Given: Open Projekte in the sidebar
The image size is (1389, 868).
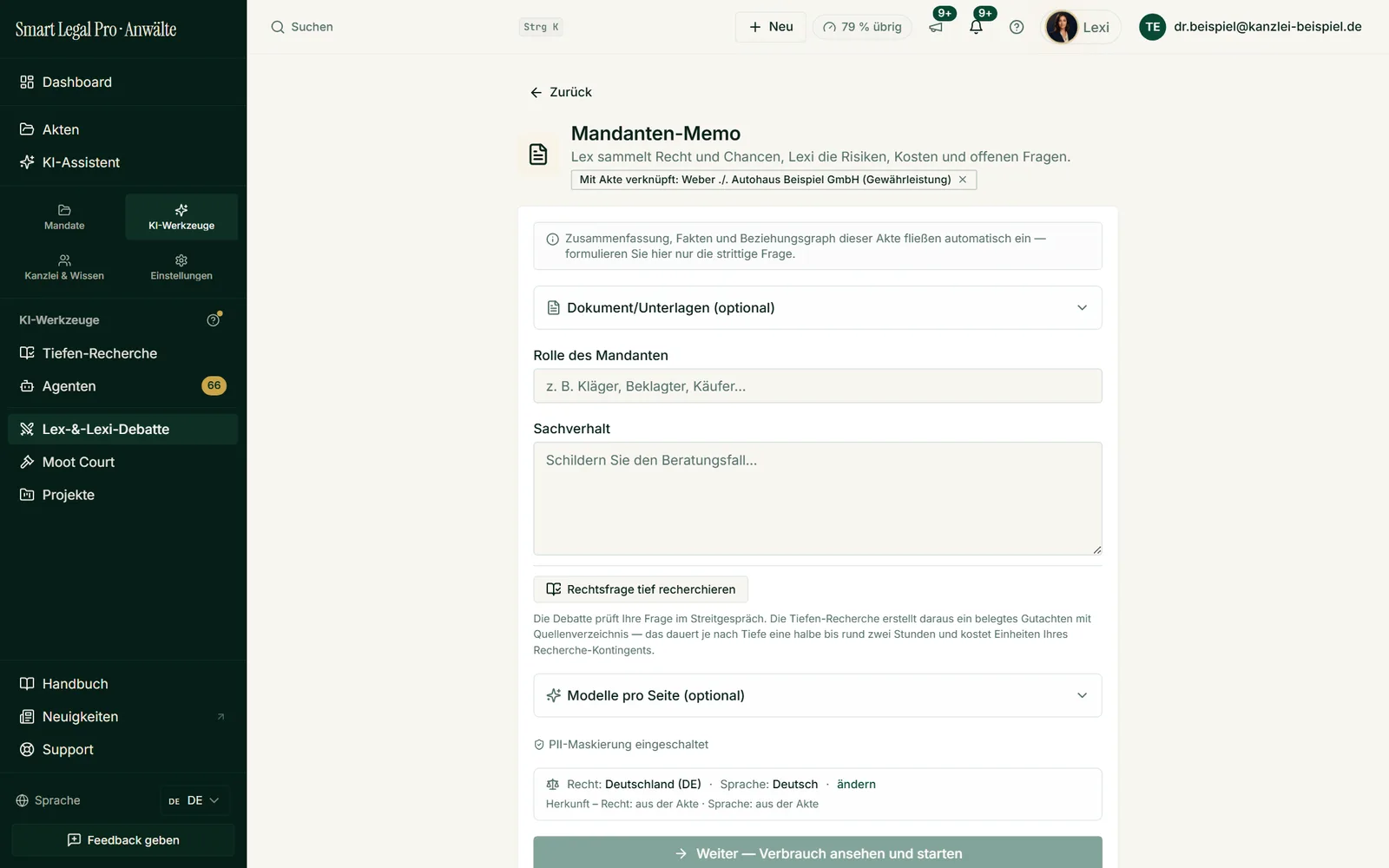Looking at the screenshot, I should tap(123, 495).
